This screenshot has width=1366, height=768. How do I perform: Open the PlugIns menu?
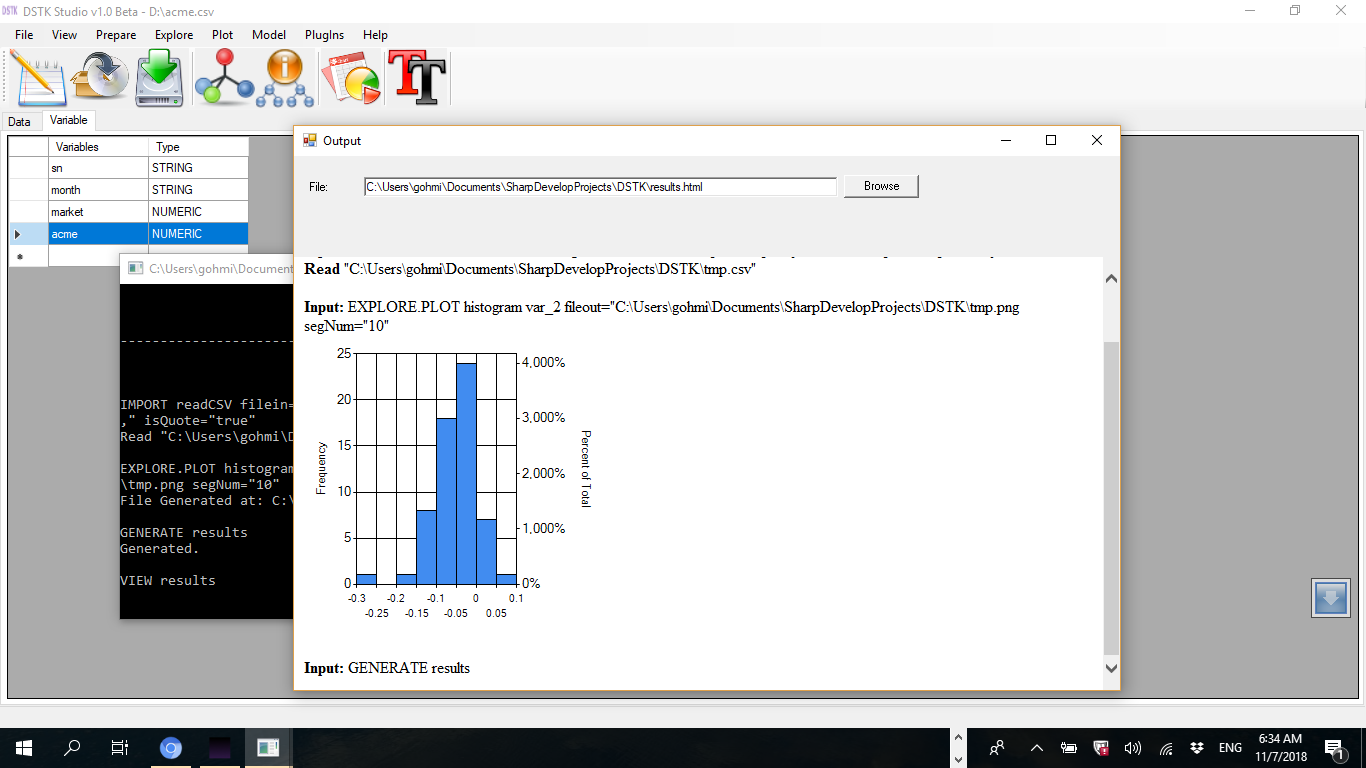[x=324, y=35]
